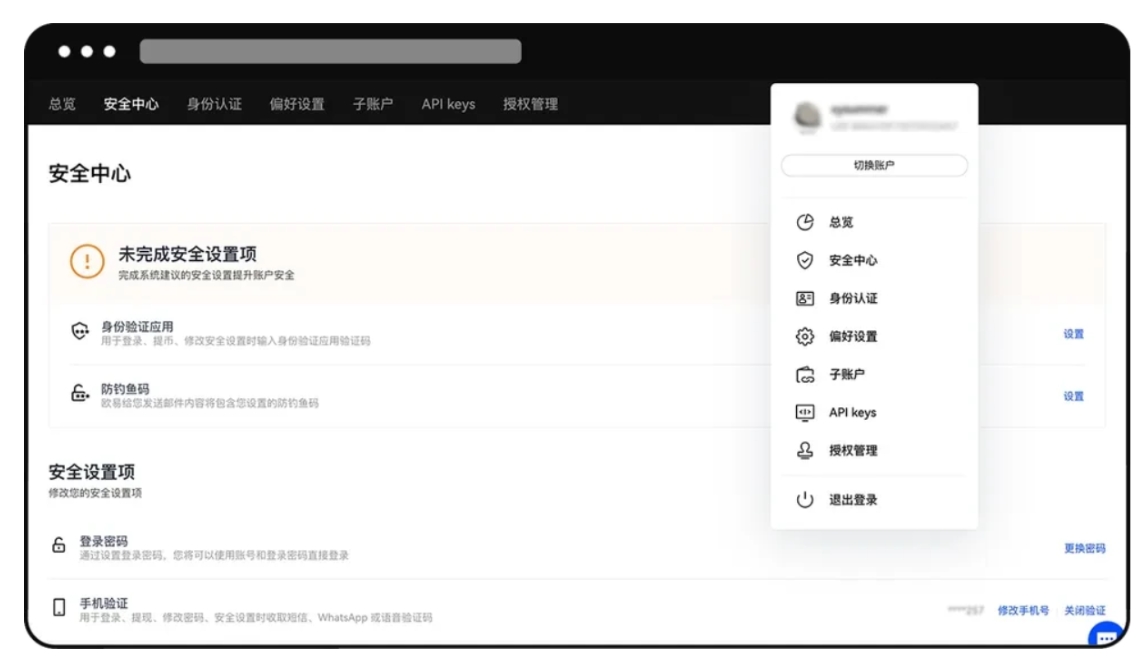Click the API keys code icon
The image size is (1145, 668).
(805, 413)
